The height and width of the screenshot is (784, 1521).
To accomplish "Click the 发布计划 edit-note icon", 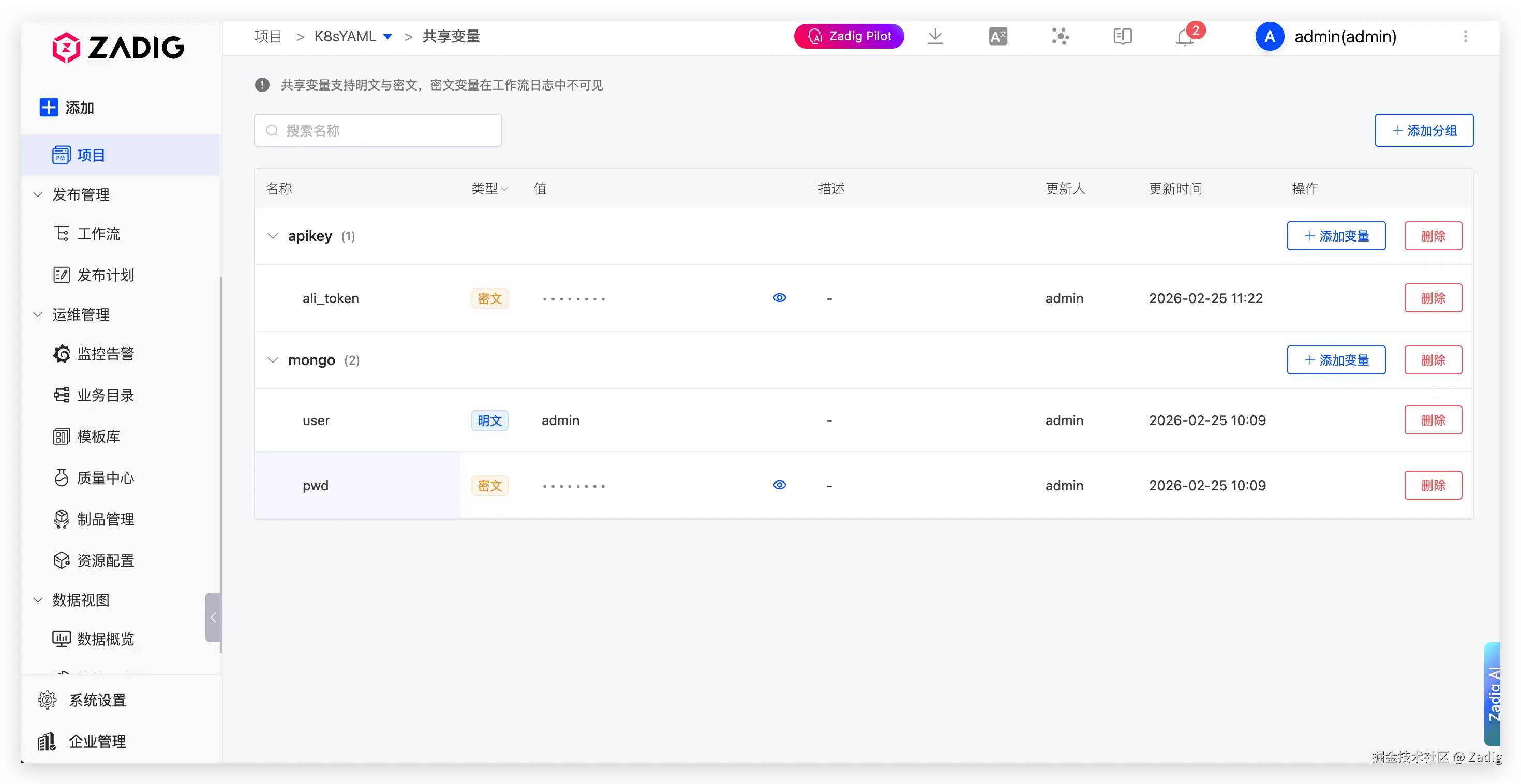I will pyautogui.click(x=62, y=275).
